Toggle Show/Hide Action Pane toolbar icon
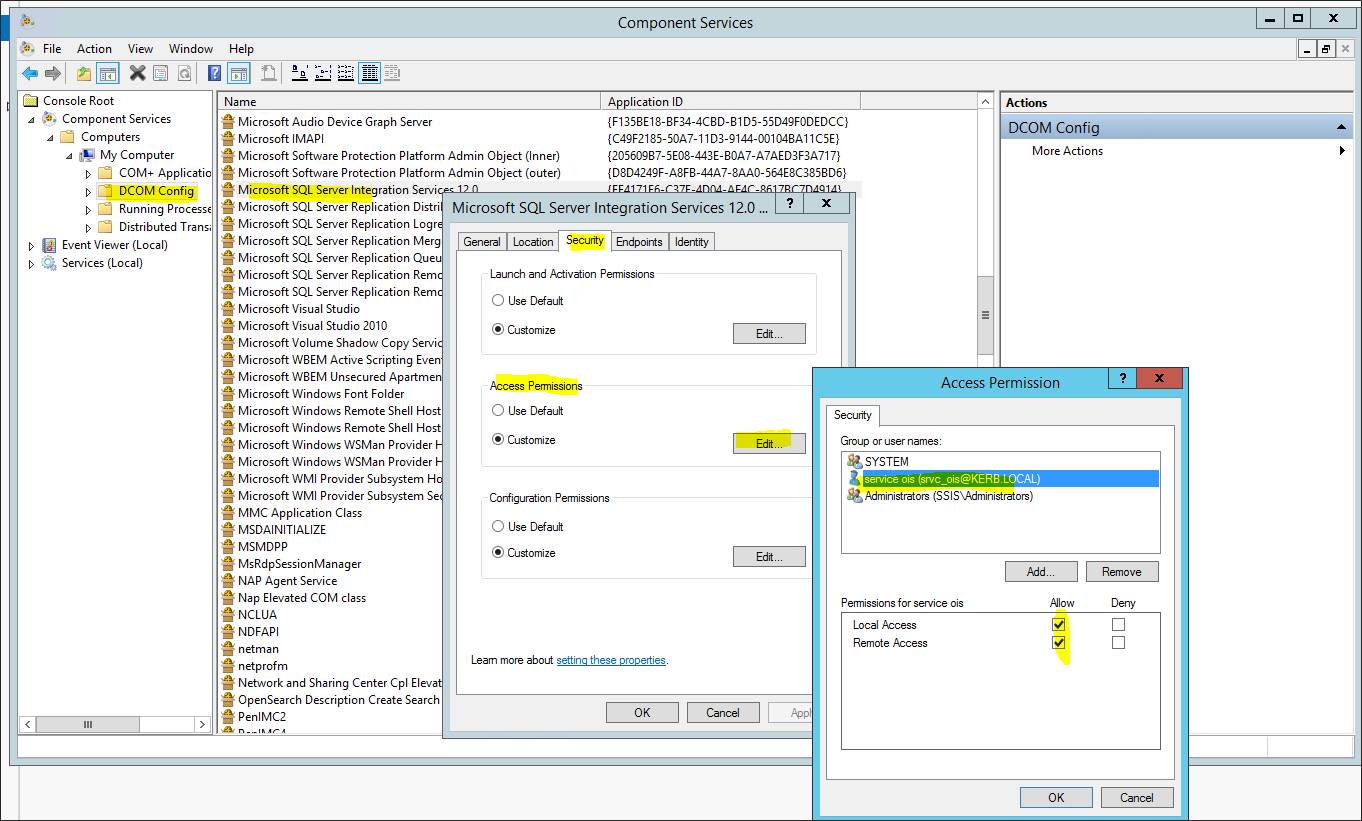Viewport: 1362px width, 821px height. pyautogui.click(x=238, y=73)
